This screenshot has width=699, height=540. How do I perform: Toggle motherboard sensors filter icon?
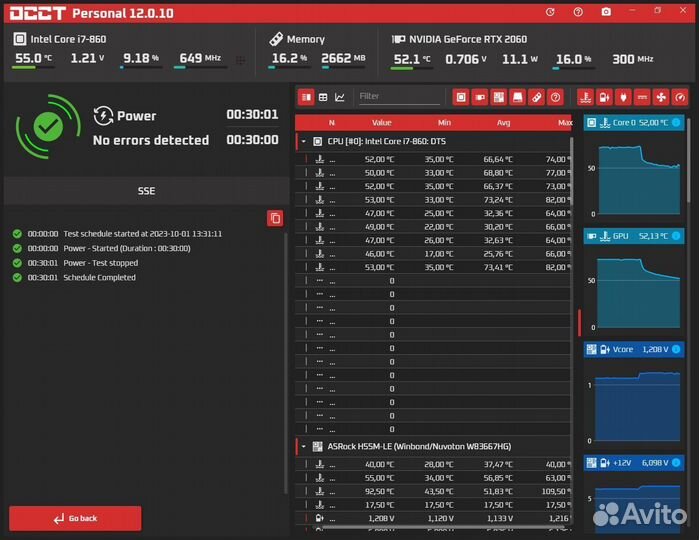click(x=498, y=97)
